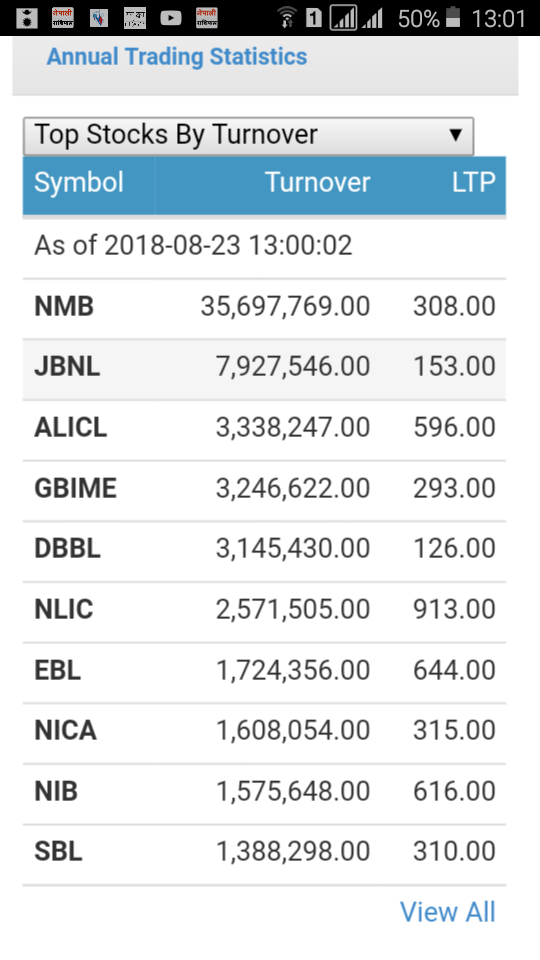Click the LTP column header
540x960 pixels.
pyautogui.click(x=474, y=183)
